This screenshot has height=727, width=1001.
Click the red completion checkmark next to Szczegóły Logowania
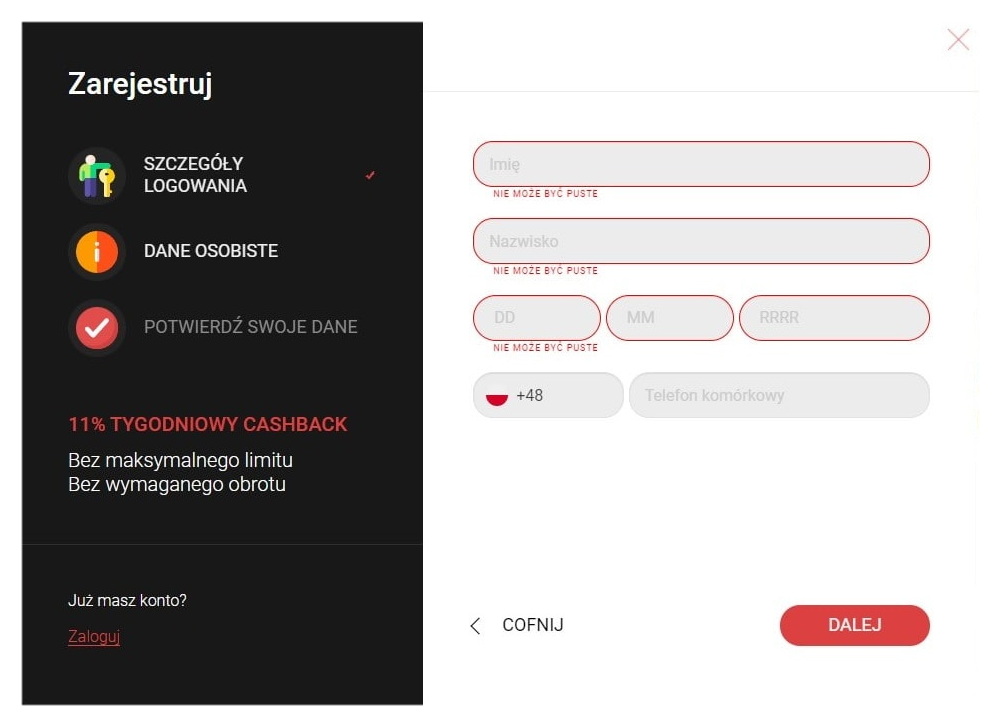pyautogui.click(x=369, y=175)
